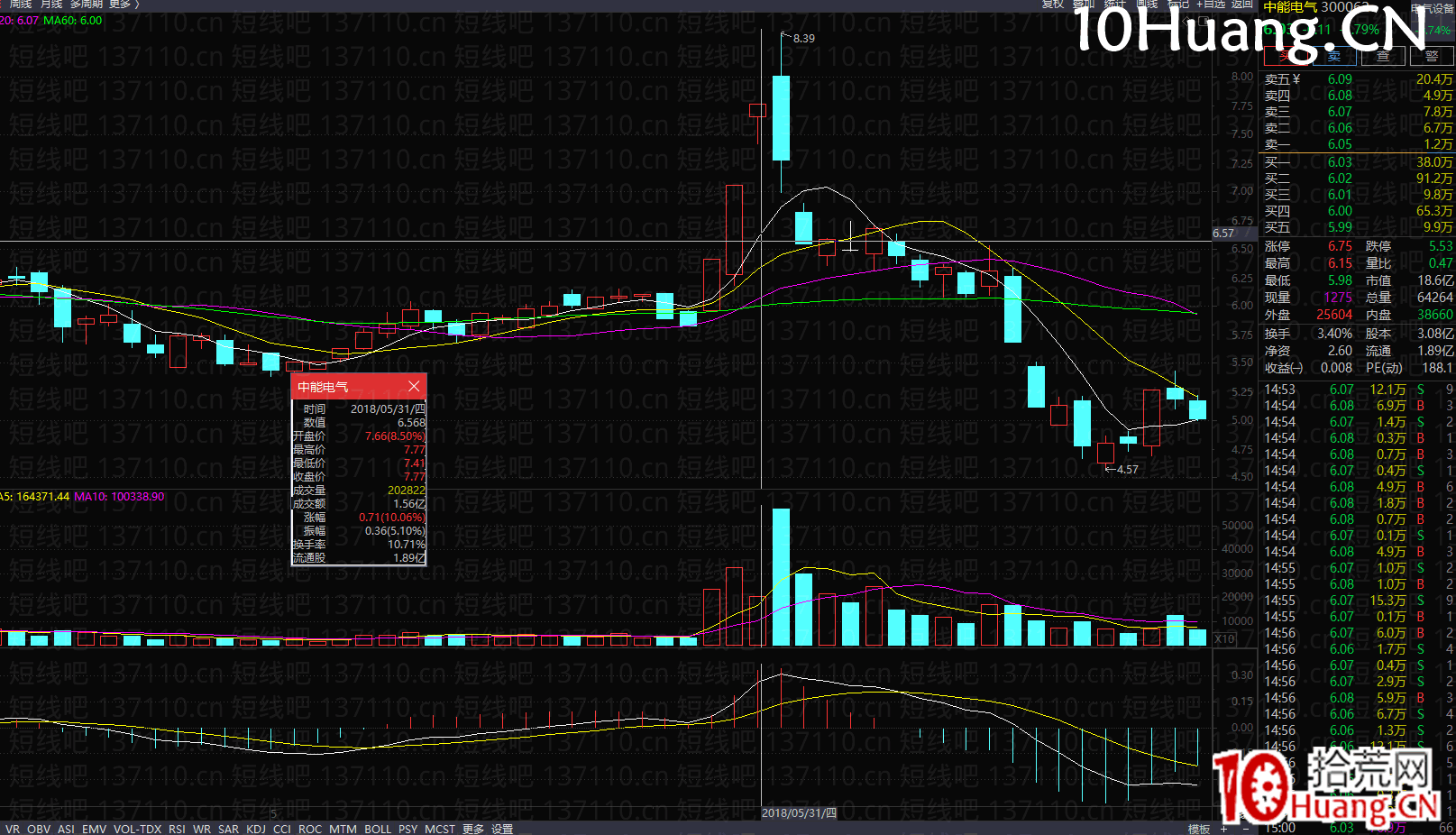Select the VOL-TDX indicator tab
This screenshot has height=835, width=1456.
137,829
